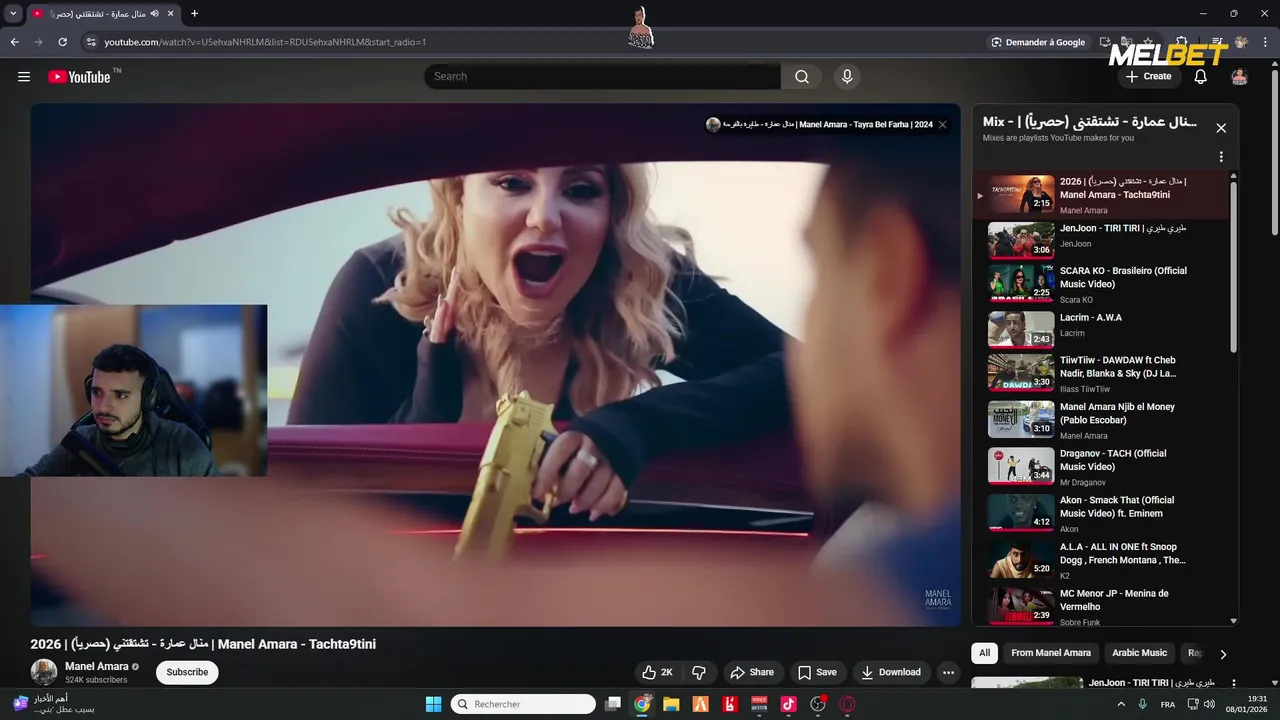Screen dimensions: 1280x720
Task: Open the YouTube hamburger guide menu
Action: [x=24, y=77]
